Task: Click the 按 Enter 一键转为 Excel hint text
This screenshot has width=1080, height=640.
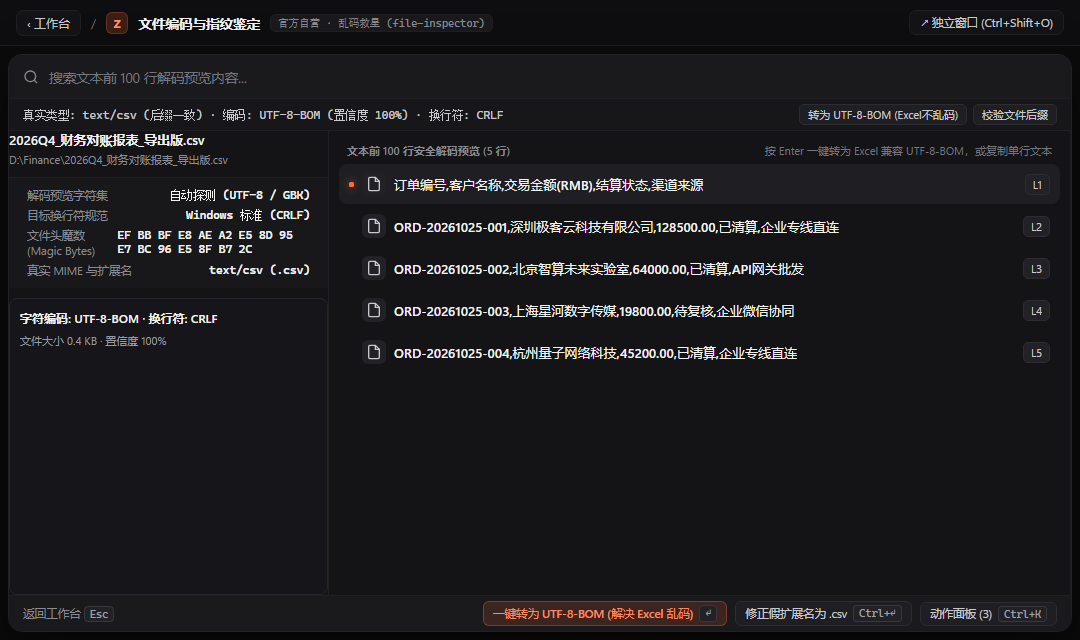Action: [908, 151]
